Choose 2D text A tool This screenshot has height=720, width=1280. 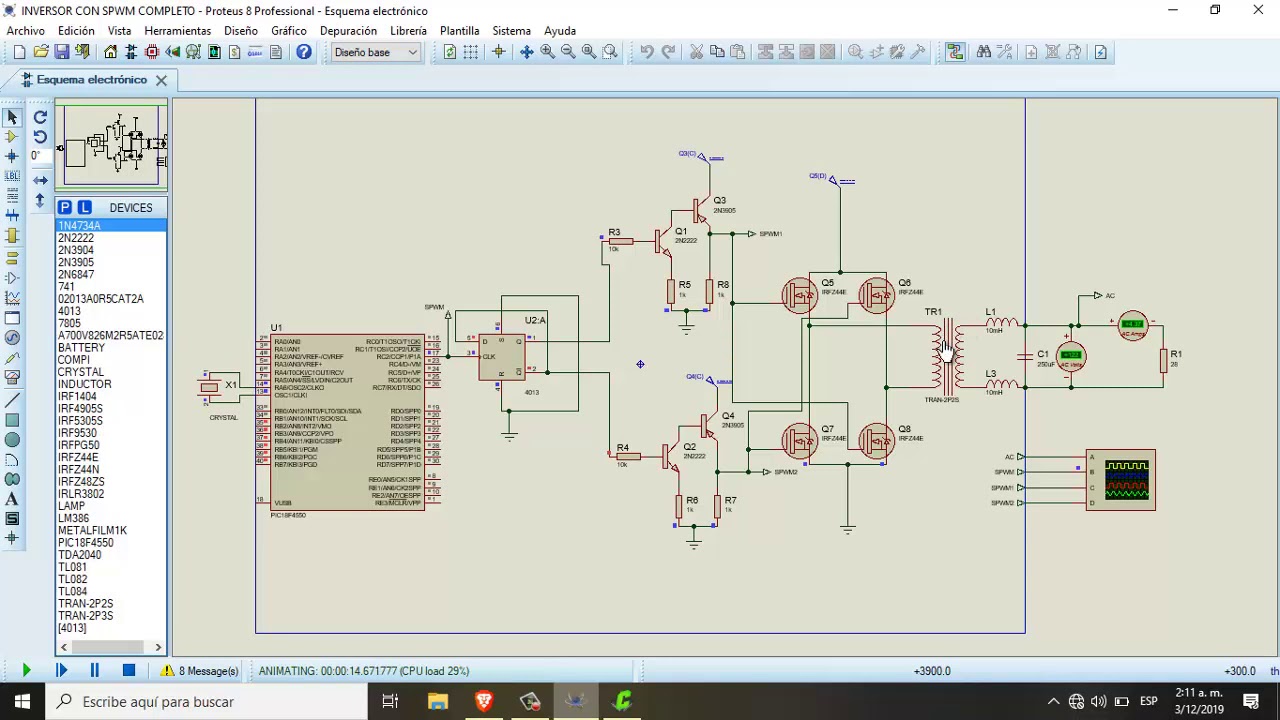pyautogui.click(x=12, y=499)
